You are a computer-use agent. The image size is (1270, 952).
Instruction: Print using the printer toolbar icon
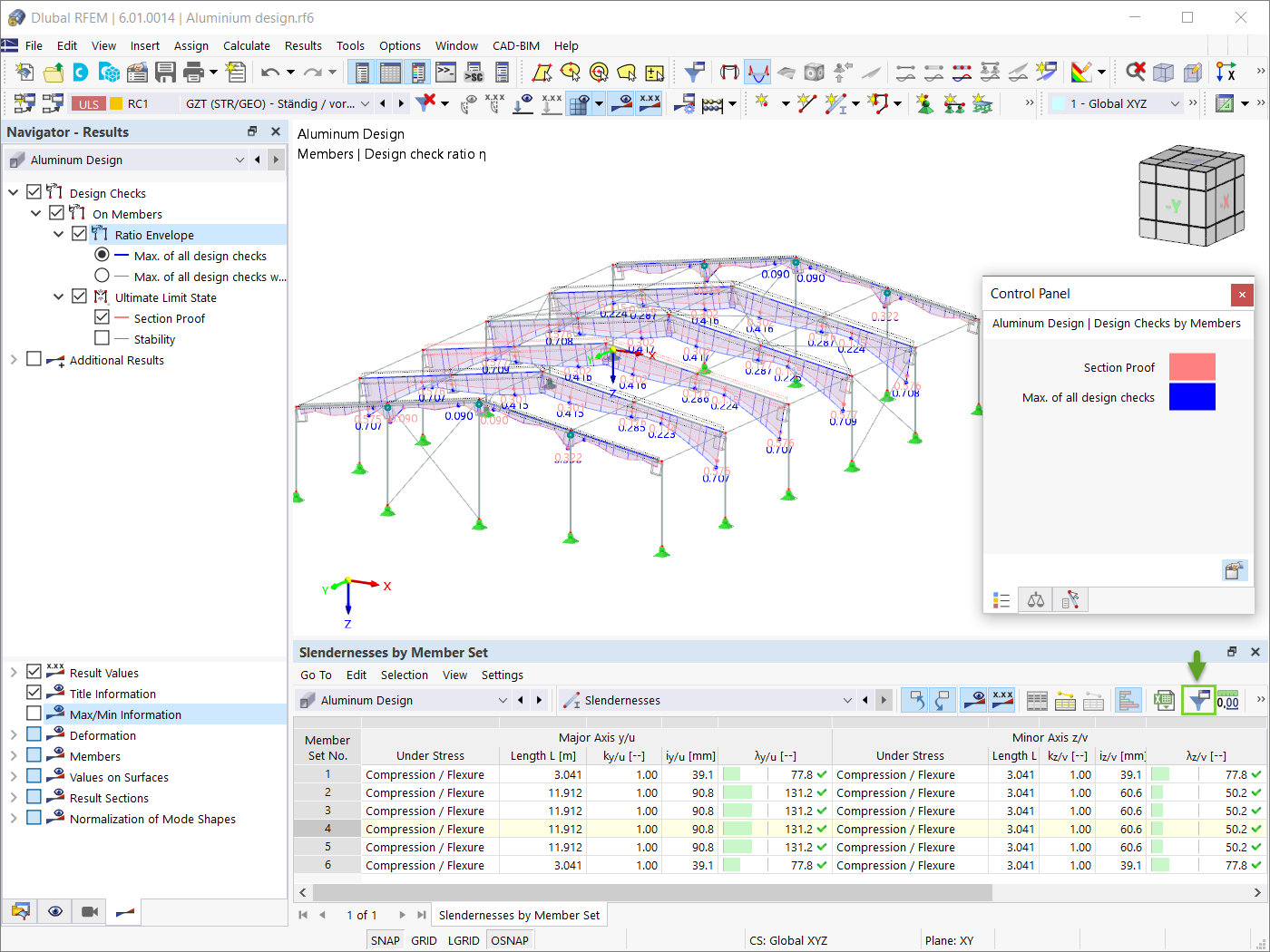193,73
